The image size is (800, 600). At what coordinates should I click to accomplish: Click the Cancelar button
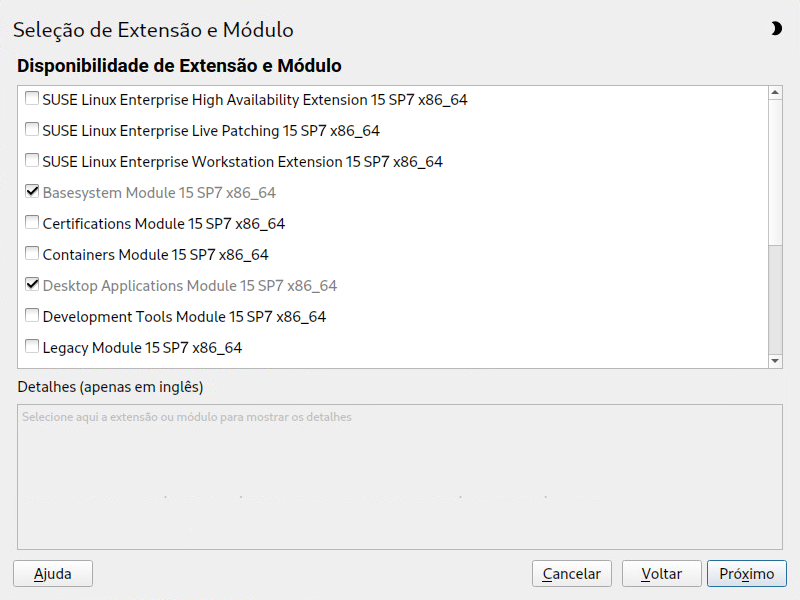point(571,574)
